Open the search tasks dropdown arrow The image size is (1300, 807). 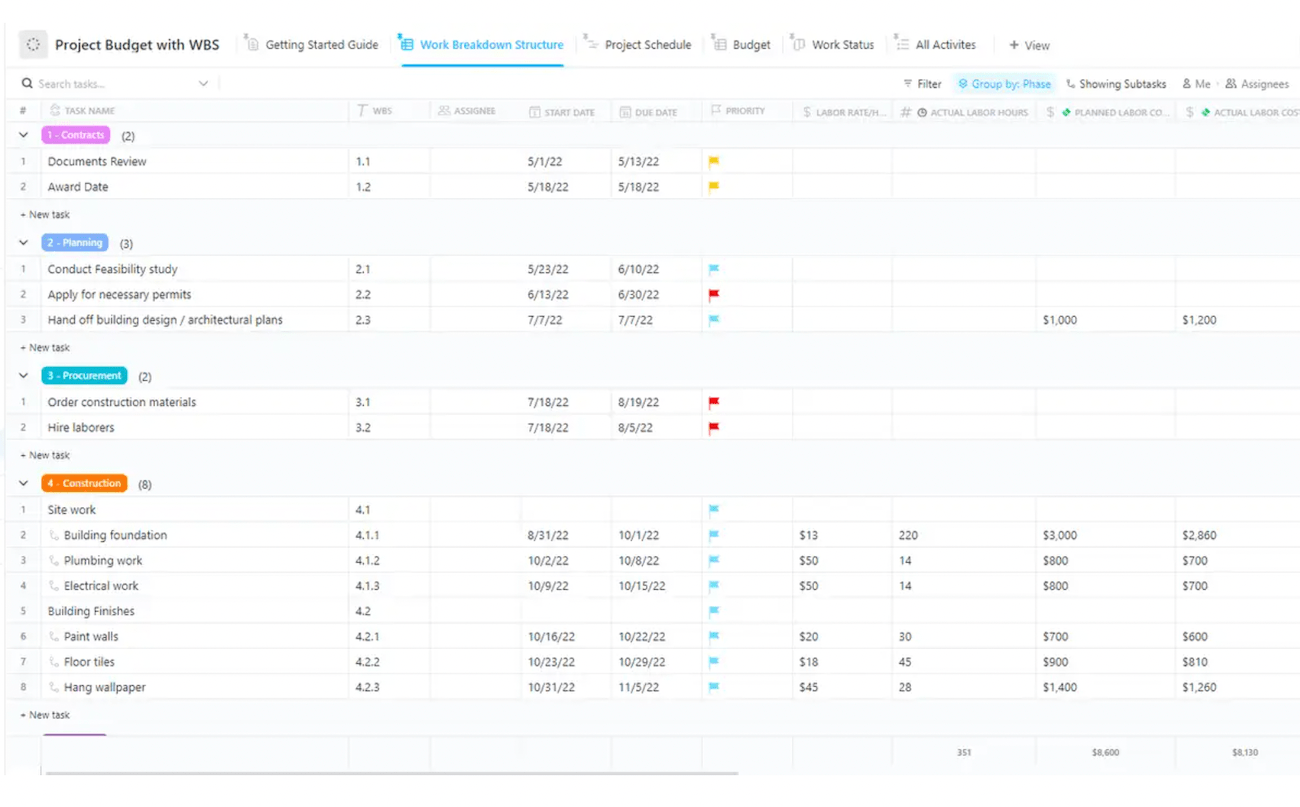[203, 84]
